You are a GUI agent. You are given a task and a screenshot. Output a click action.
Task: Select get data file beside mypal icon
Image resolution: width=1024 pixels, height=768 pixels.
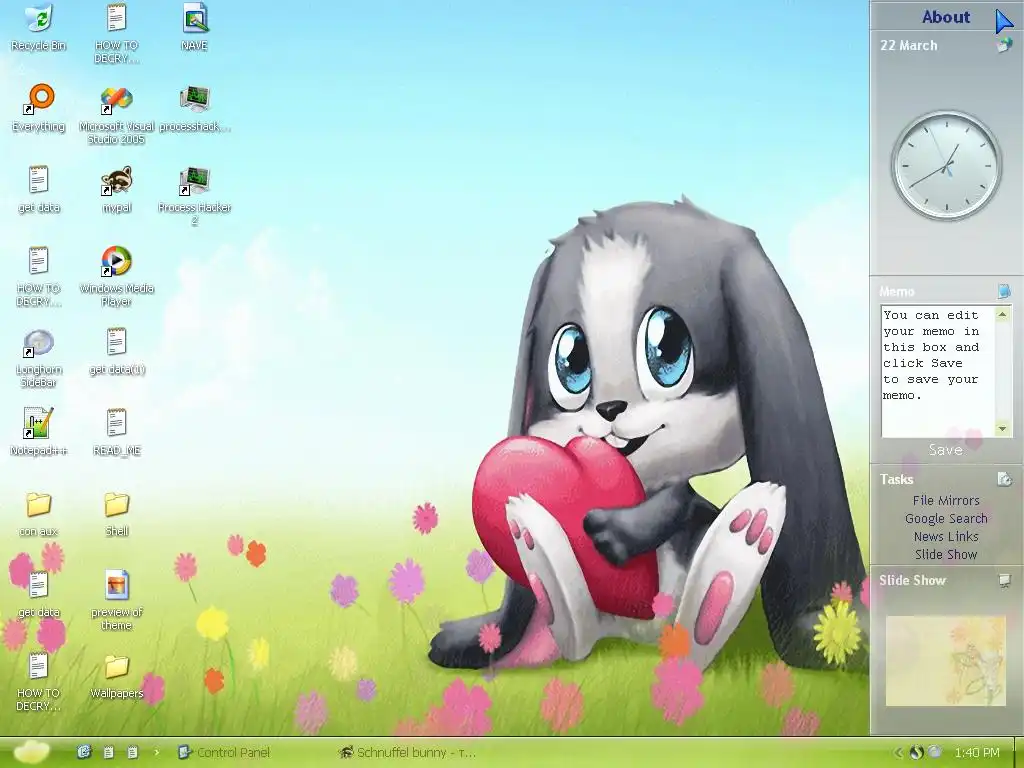click(x=39, y=189)
